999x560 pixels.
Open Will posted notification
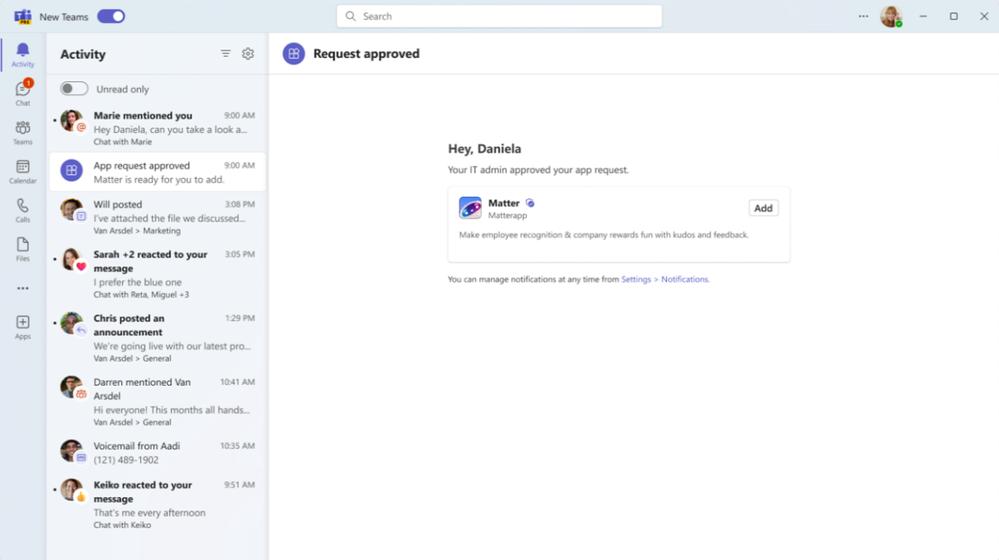tap(157, 217)
